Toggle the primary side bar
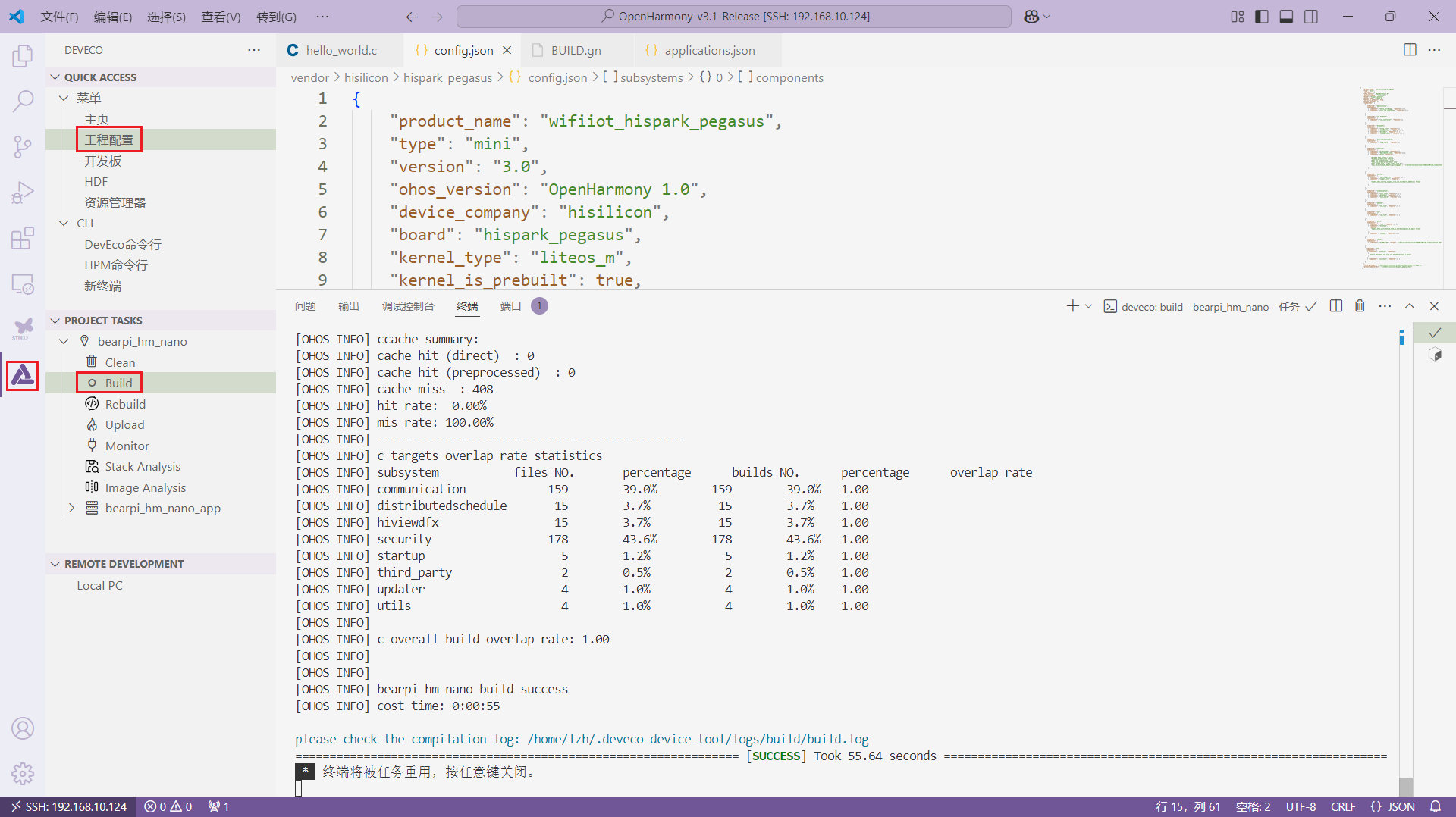The height and width of the screenshot is (817, 1456). [1262, 17]
